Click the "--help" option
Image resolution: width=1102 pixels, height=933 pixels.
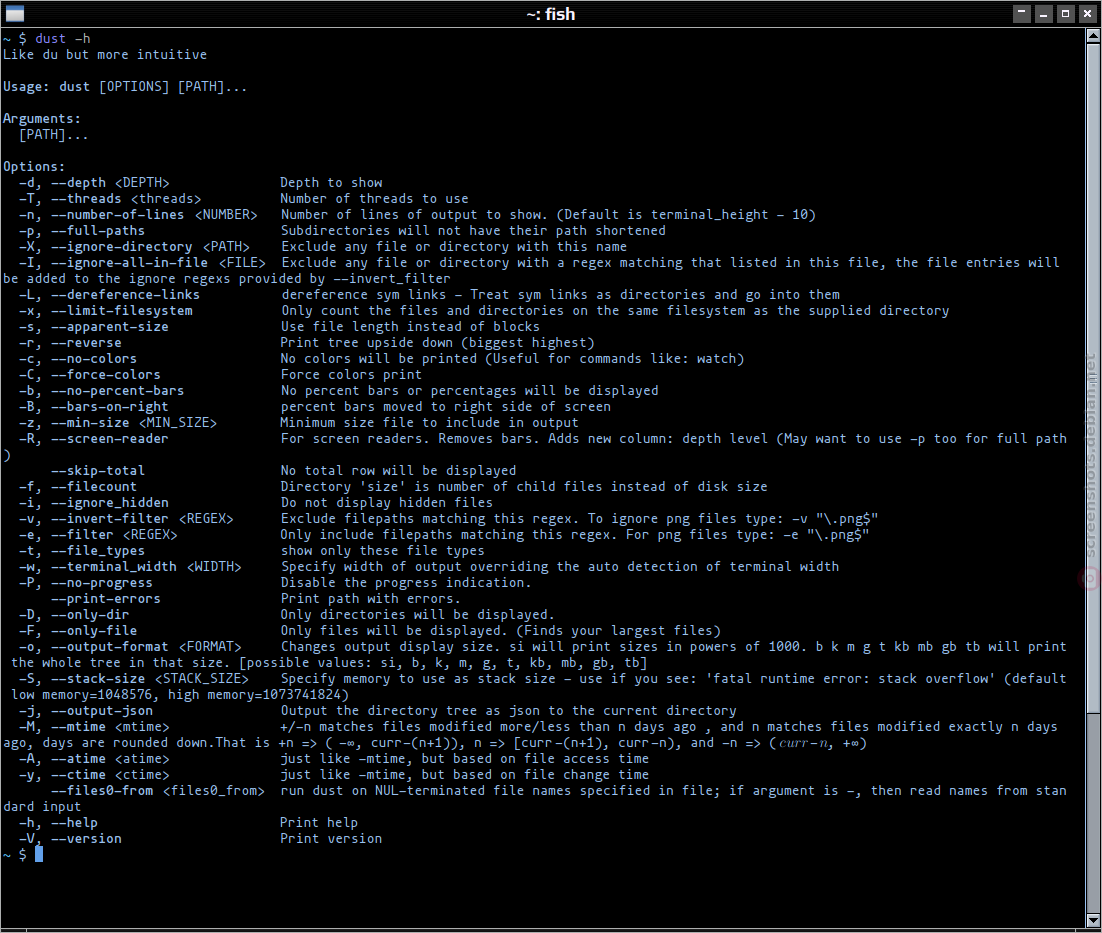[74, 823]
